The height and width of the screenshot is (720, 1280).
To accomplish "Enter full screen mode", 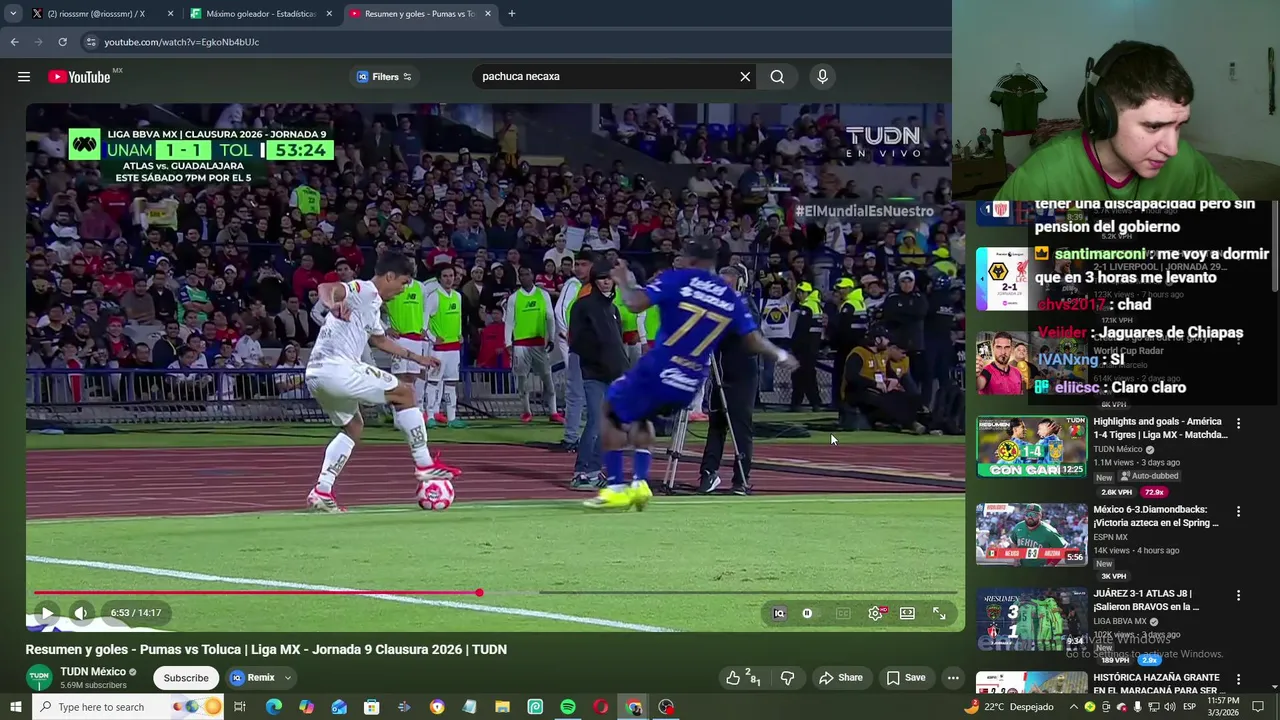I will pyautogui.click(x=939, y=614).
